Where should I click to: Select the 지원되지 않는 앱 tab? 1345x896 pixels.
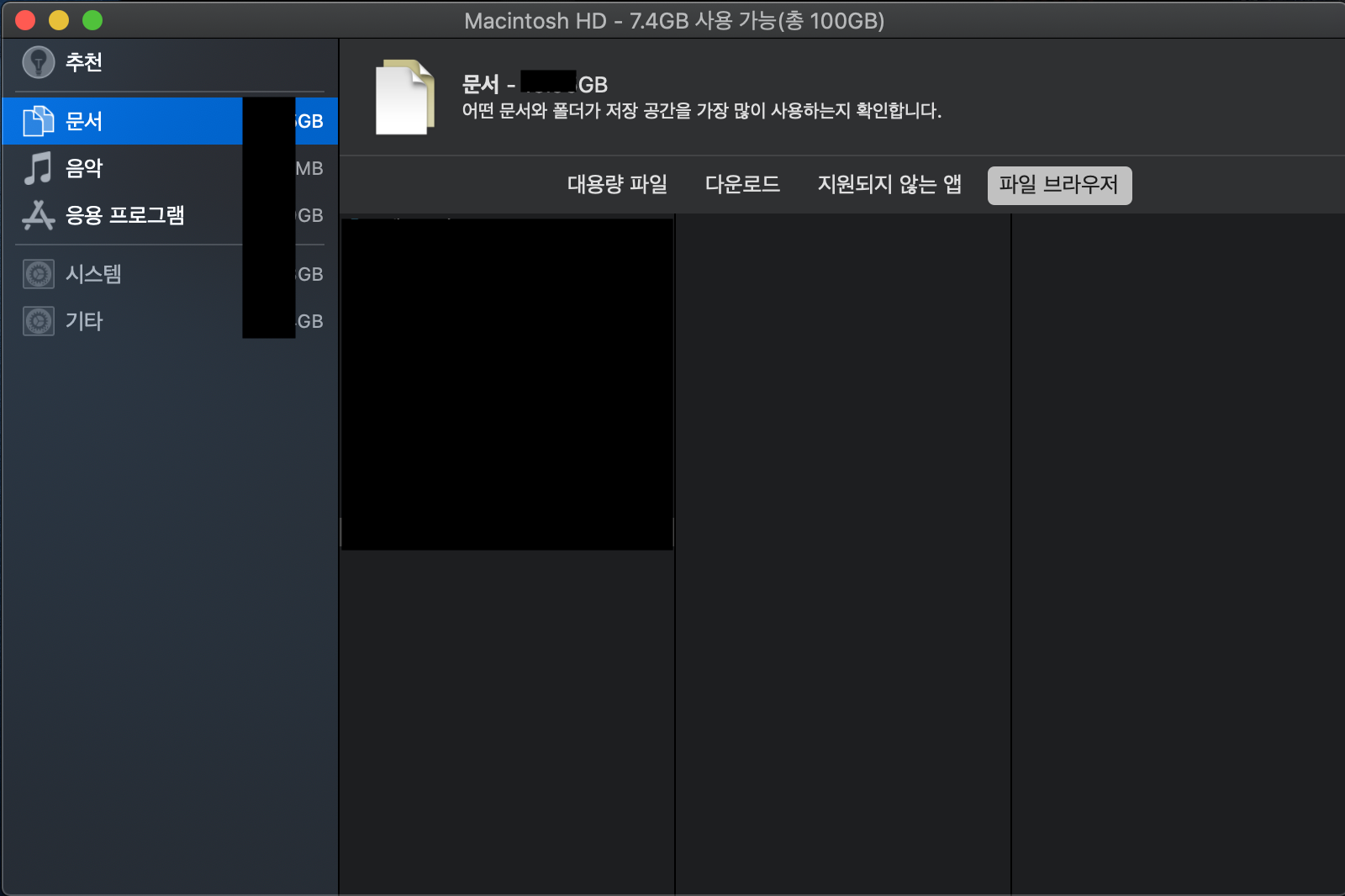[x=889, y=185]
